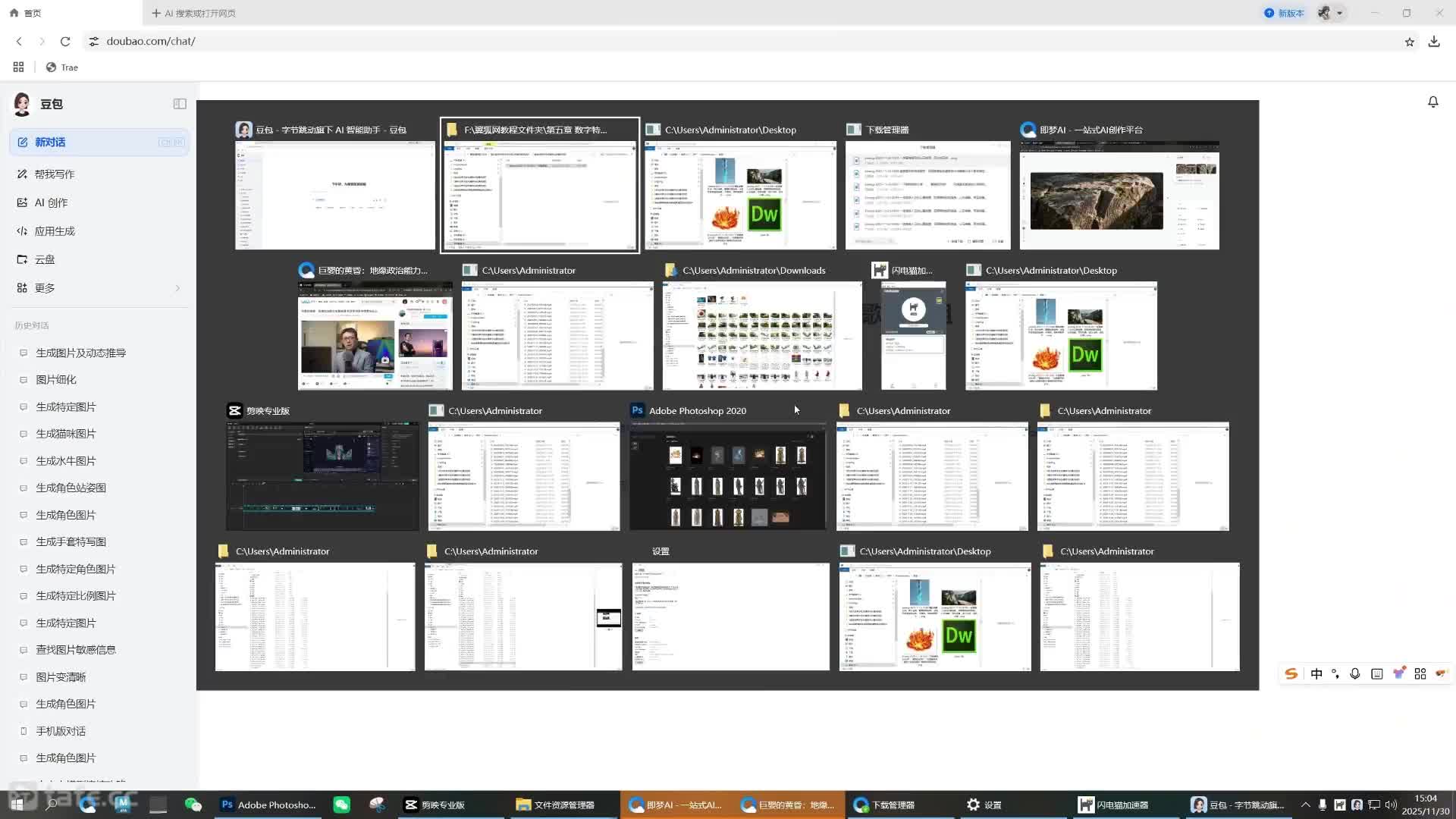Toggle Sogou Chinese input mode 中
This screenshot has width=1456, height=819.
(x=1316, y=673)
